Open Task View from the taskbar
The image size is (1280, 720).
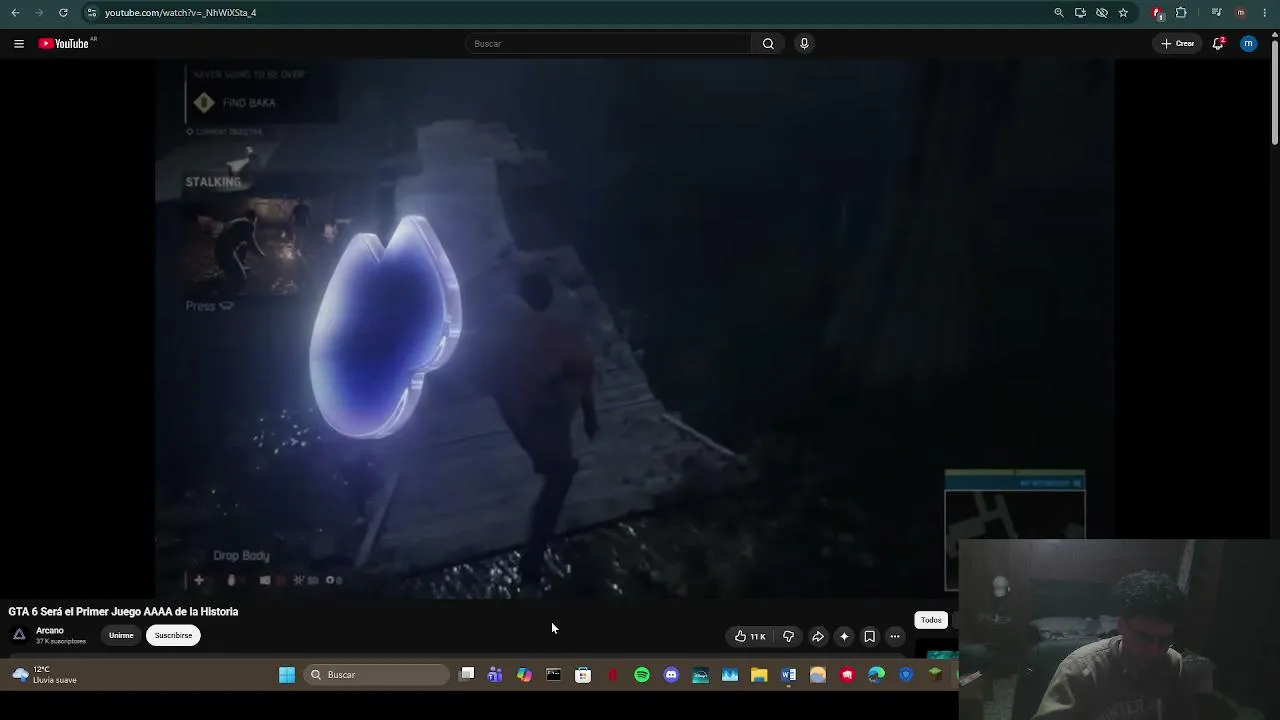pos(466,675)
